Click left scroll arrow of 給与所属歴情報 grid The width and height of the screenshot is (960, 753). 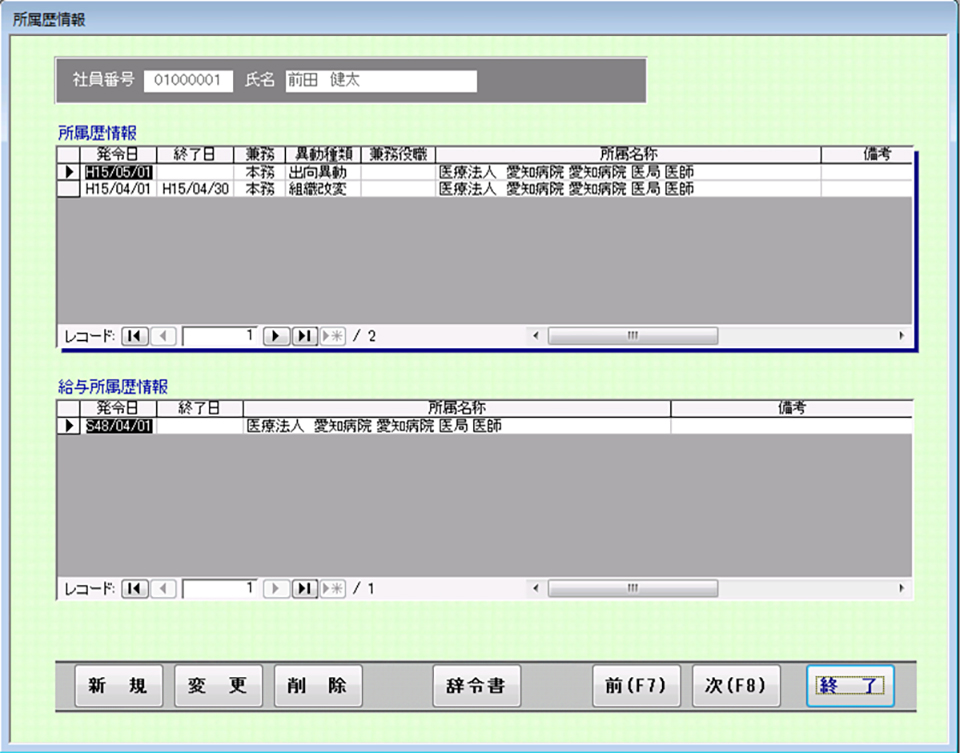click(x=536, y=588)
